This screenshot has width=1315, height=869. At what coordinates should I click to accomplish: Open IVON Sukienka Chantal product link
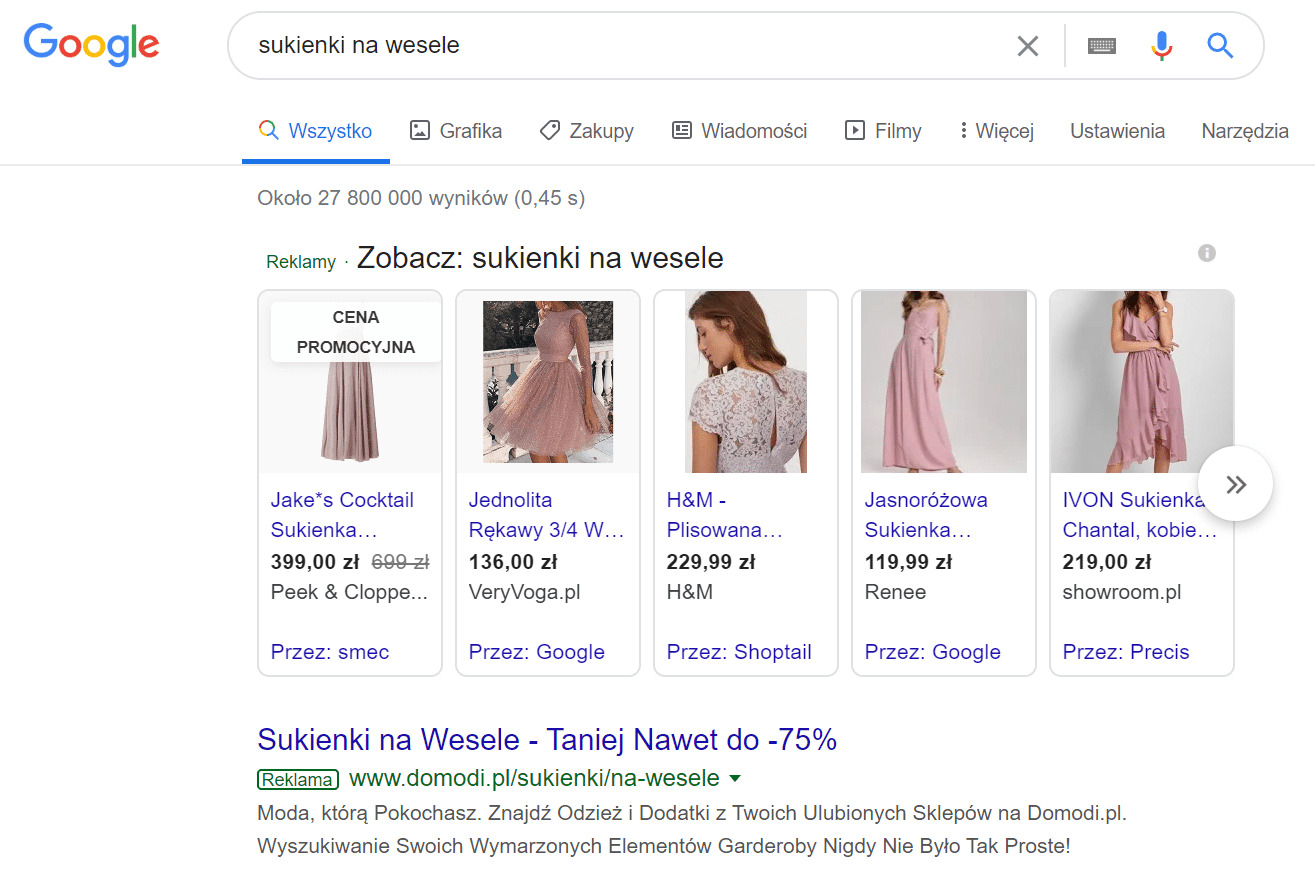[1141, 515]
